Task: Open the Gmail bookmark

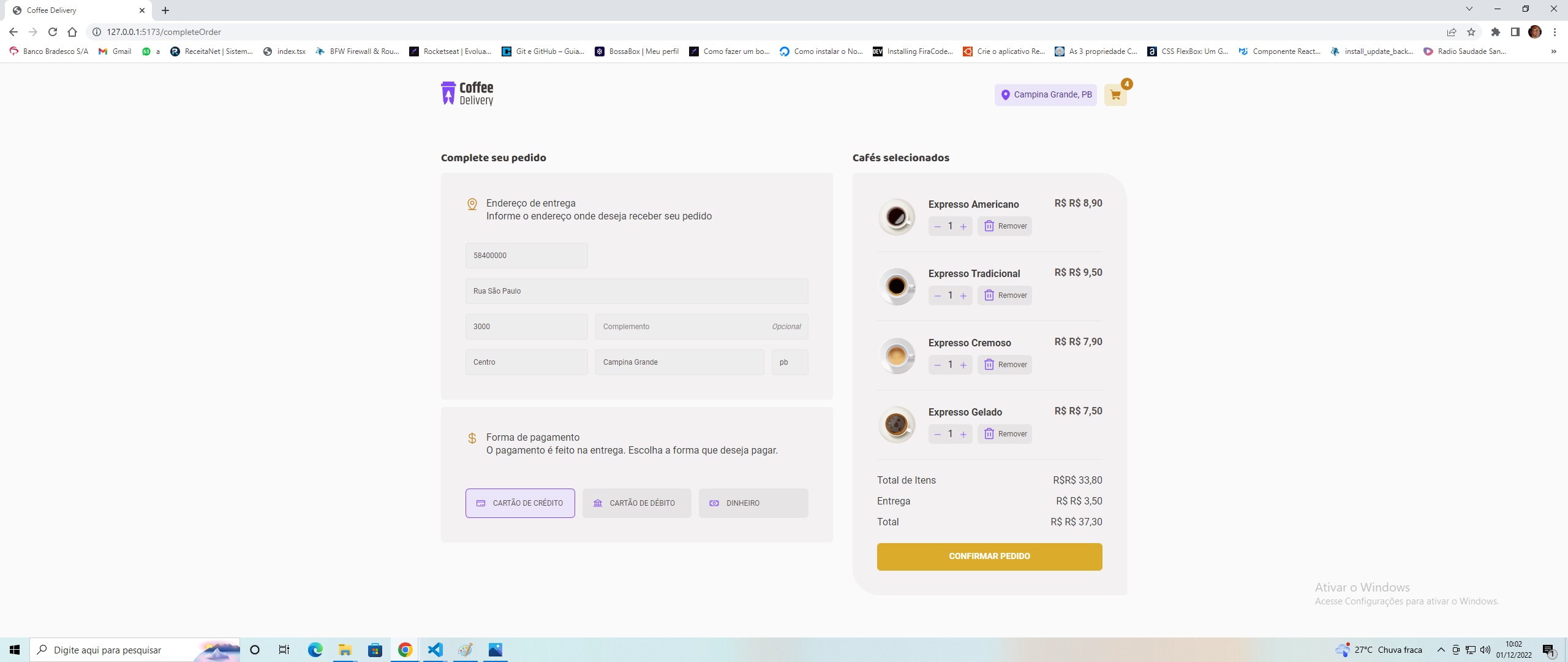Action: (115, 51)
